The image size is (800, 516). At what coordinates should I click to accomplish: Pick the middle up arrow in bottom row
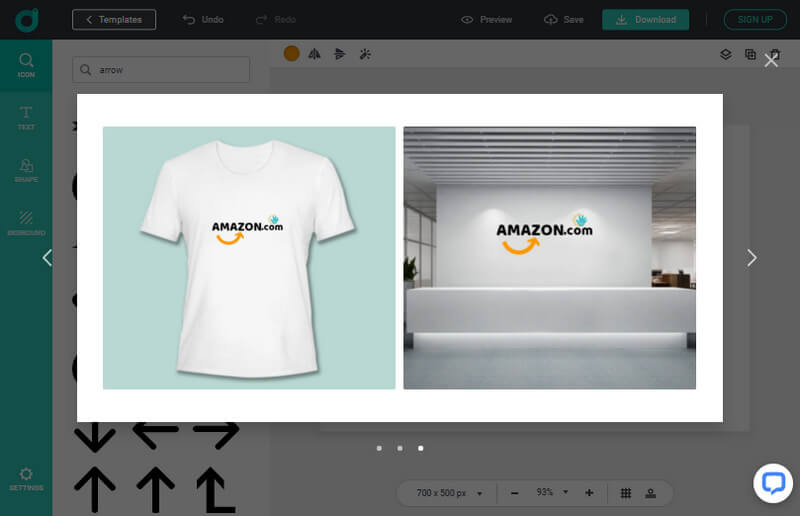(156, 489)
